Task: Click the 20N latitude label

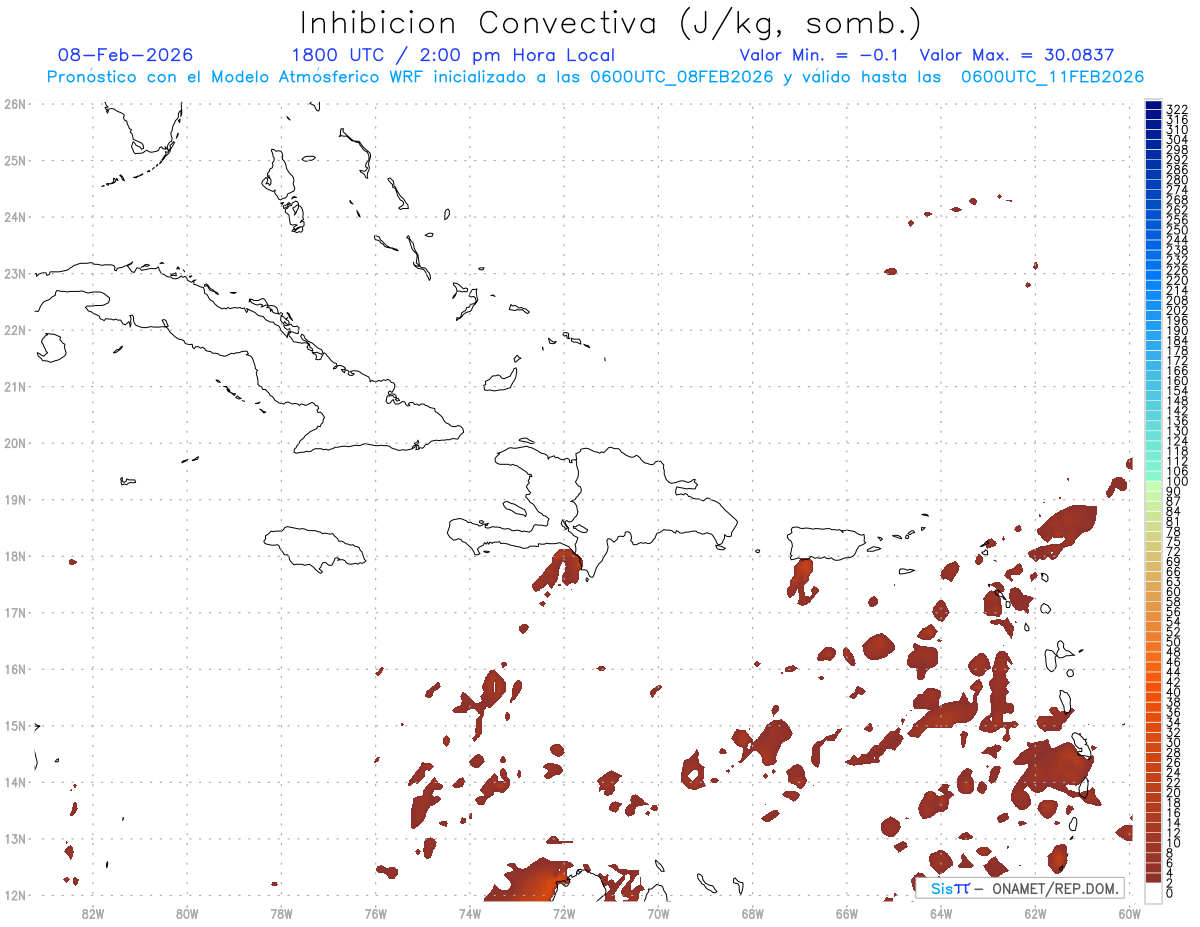Action: [15, 443]
